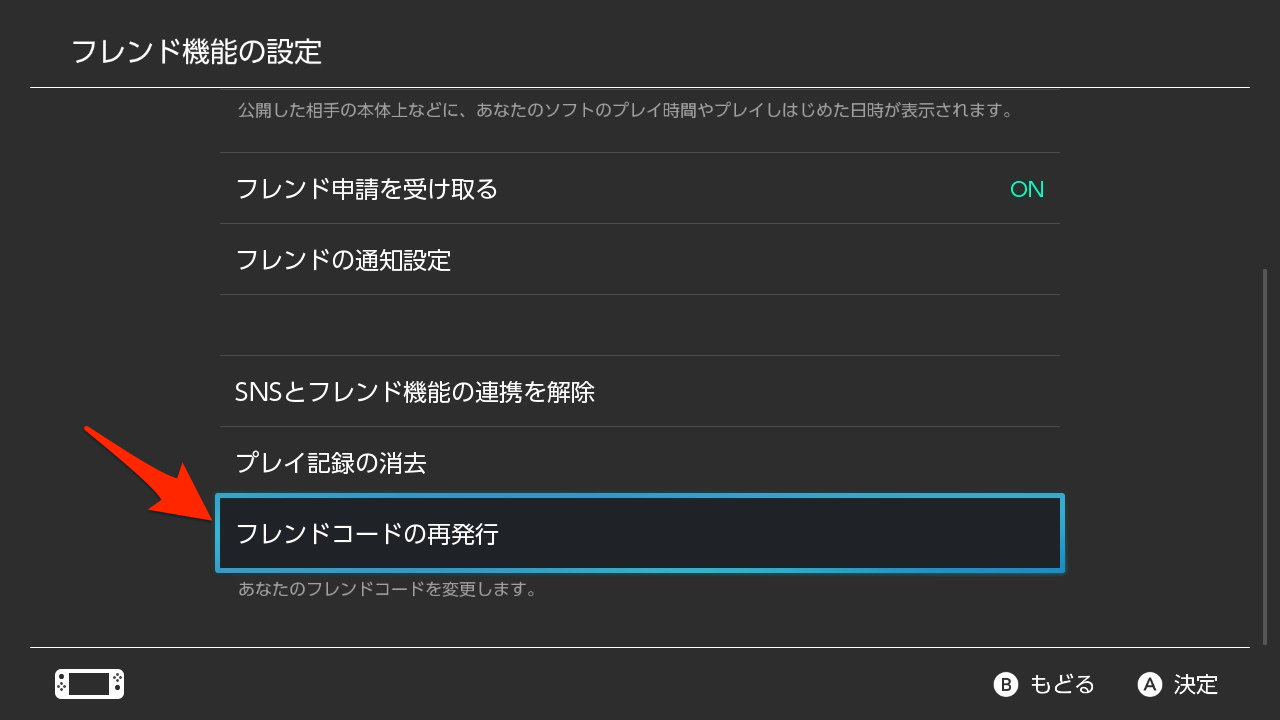The width and height of the screenshot is (1280, 720).
Task: Click the blue focus border of selected row
Action: (640, 496)
